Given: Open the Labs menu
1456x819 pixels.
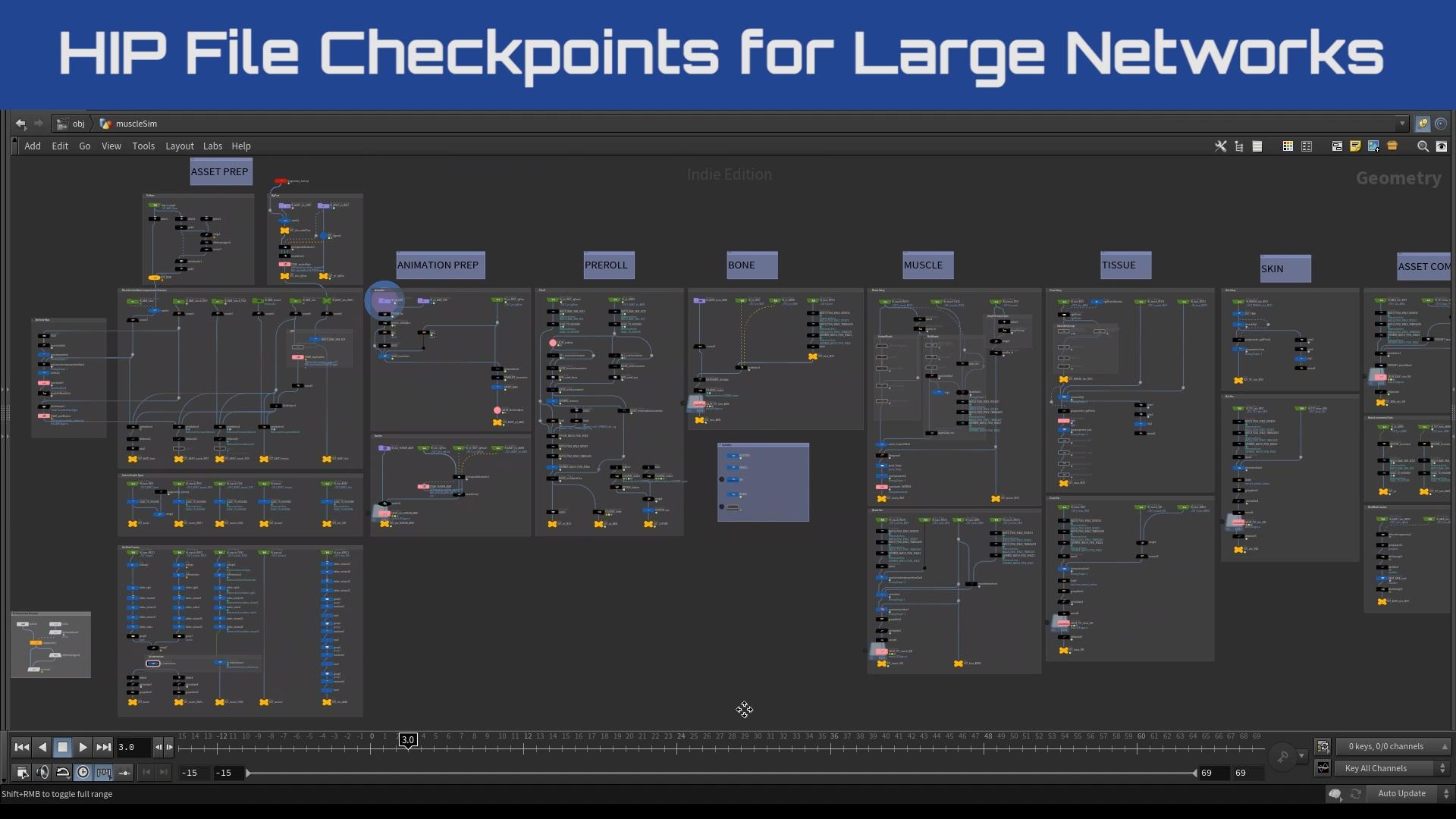Looking at the screenshot, I should coord(213,146).
